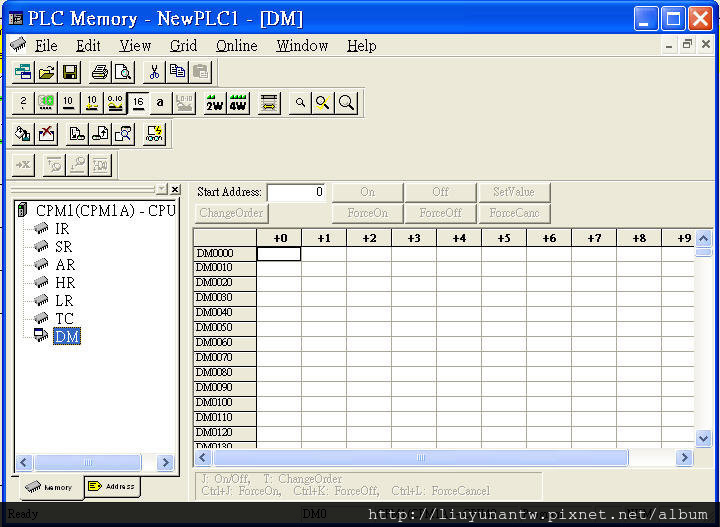Click the new window icon on toolbar
This screenshot has width=720, height=527.
coord(23,73)
